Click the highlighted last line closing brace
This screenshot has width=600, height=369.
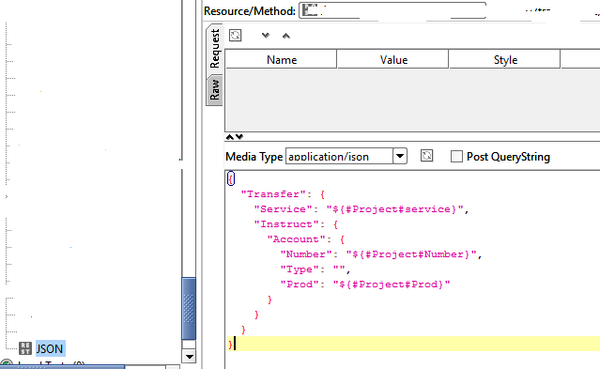(230, 344)
